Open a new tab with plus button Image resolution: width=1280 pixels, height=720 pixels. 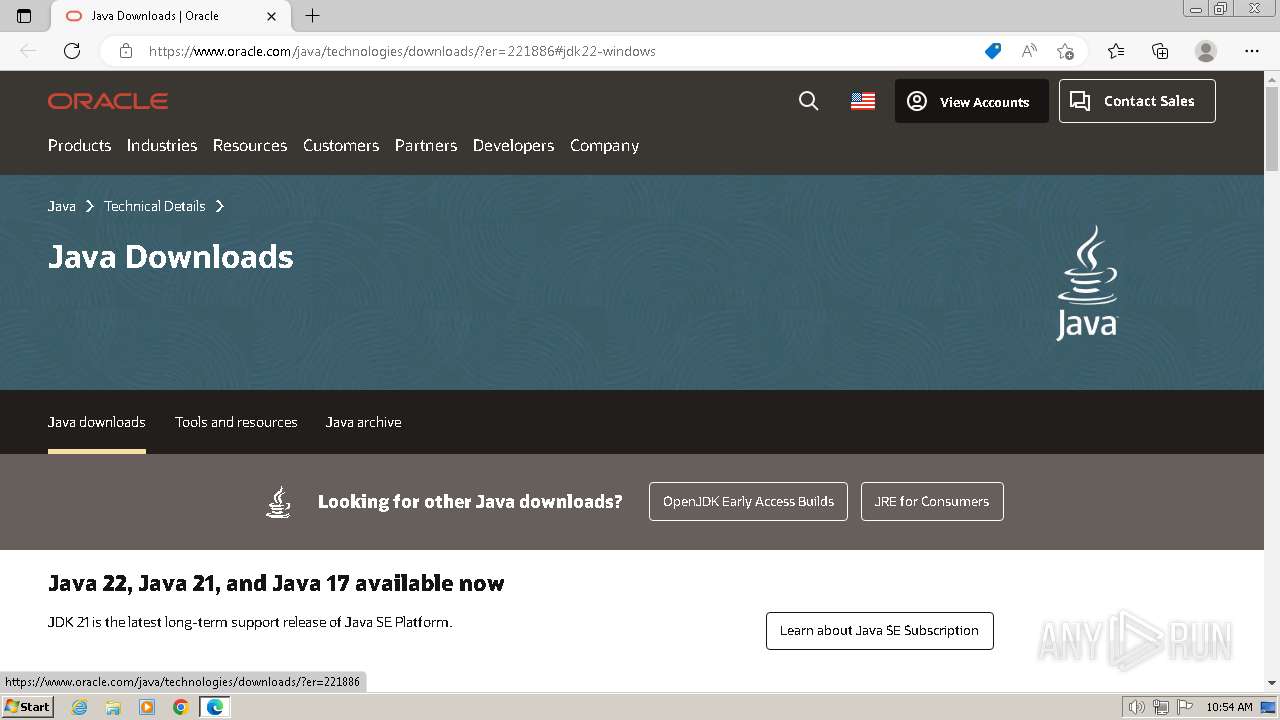(x=312, y=16)
